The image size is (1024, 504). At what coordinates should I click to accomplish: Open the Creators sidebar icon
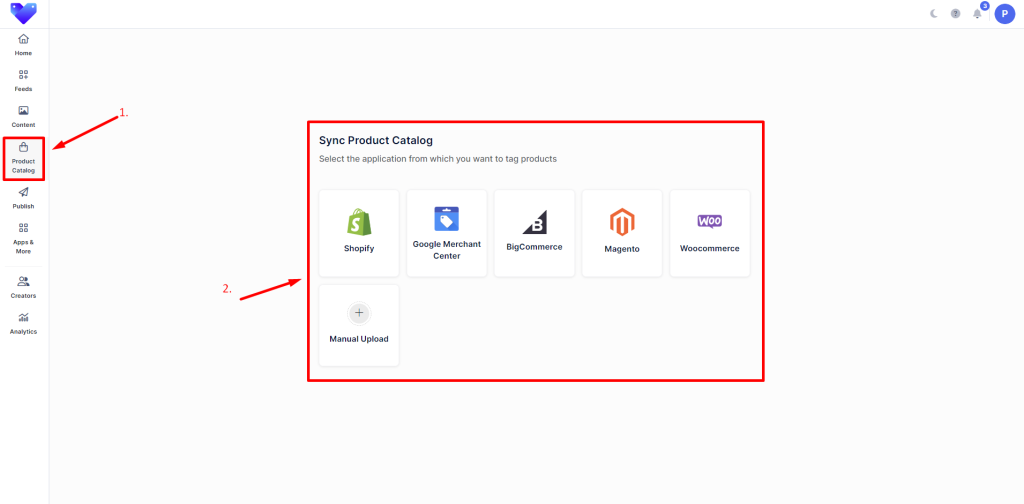tap(24, 281)
